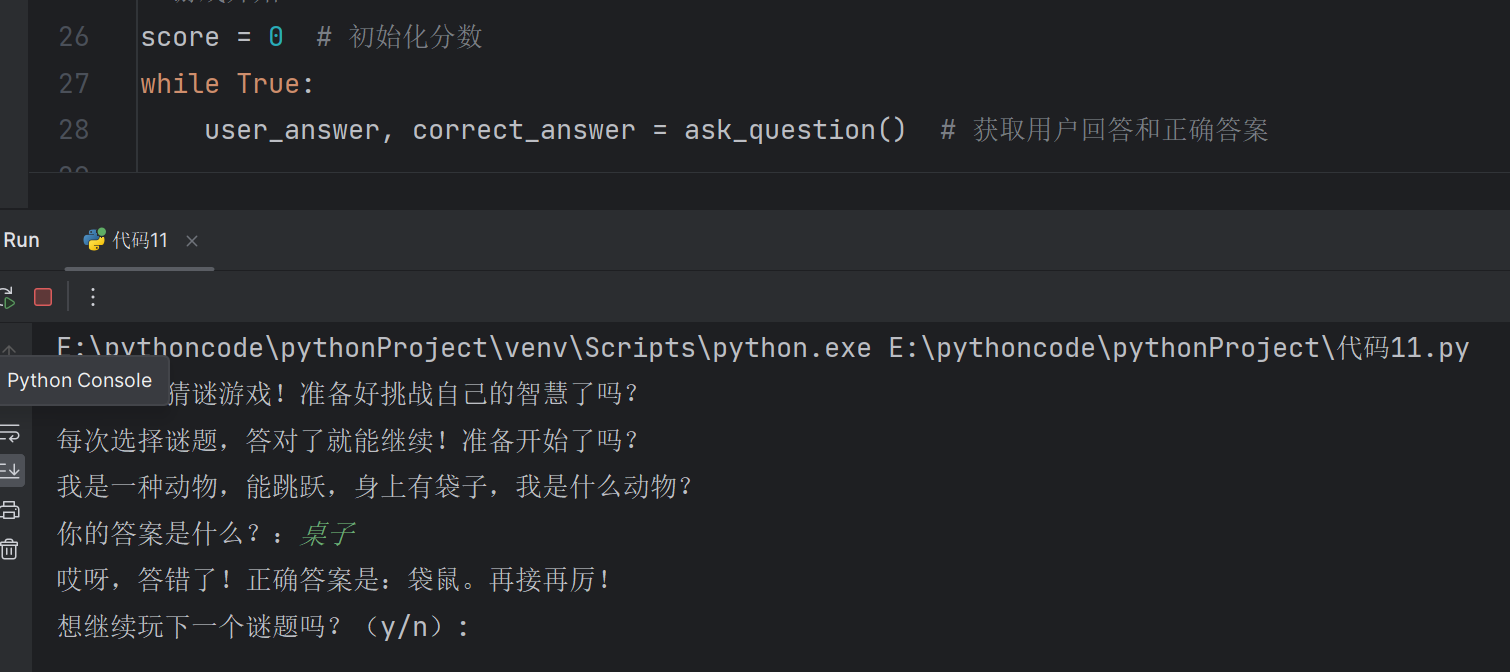Toggle scroll to end of console
This screenshot has height=672, width=1510.
10,469
